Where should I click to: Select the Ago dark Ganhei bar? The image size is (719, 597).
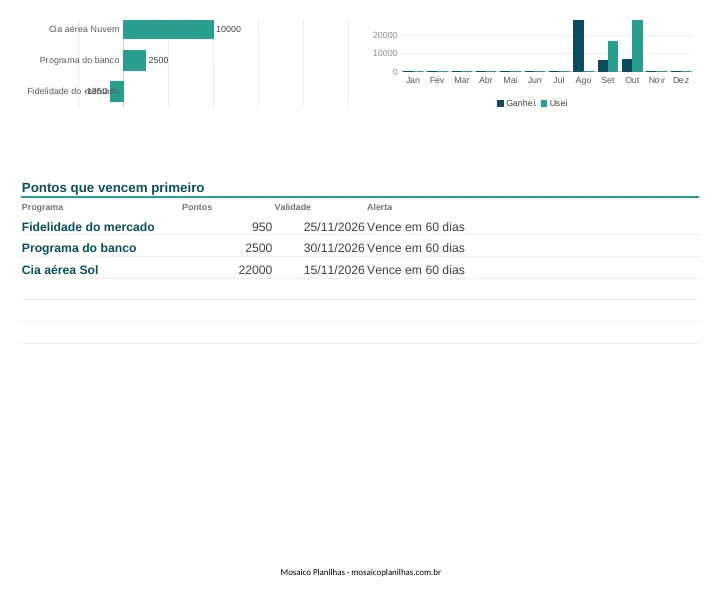point(578,46)
